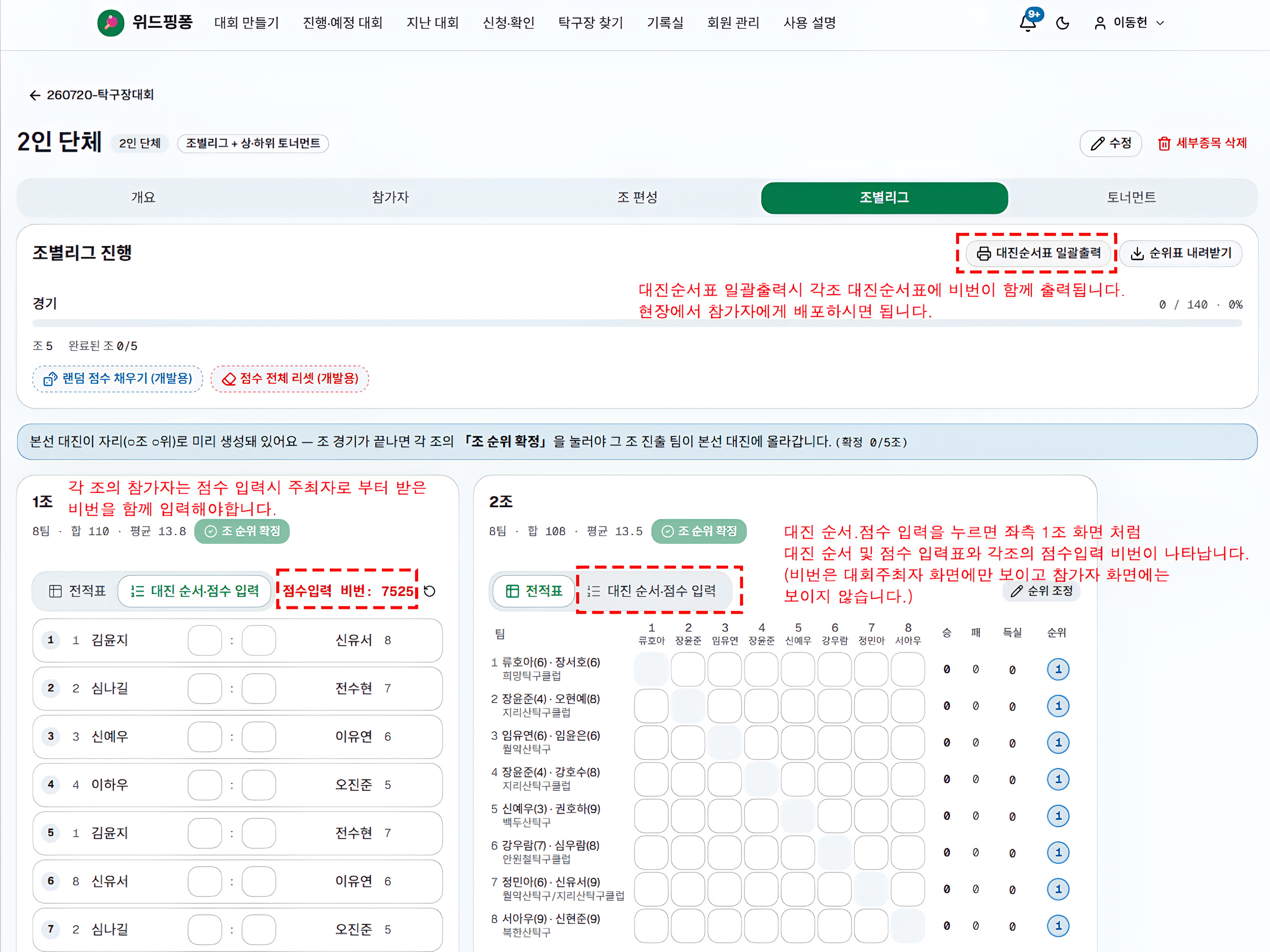Click 오진준 score box in match 7
The image size is (1270, 952).
click(x=259, y=930)
